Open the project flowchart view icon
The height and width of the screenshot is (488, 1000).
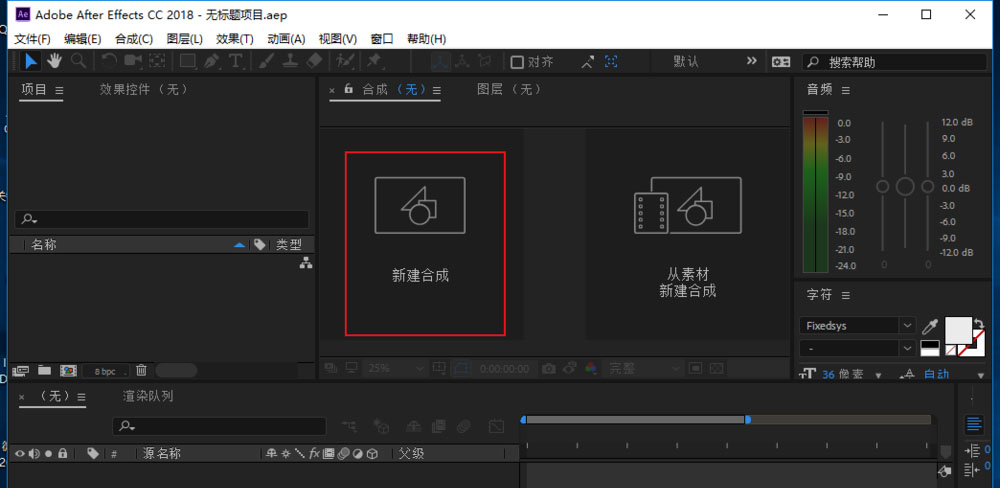pyautogui.click(x=306, y=262)
